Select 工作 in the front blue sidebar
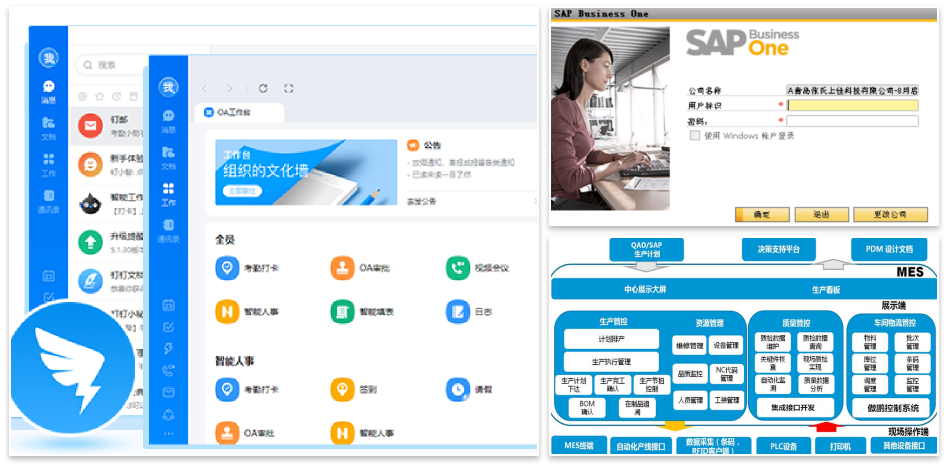This screenshot has width=948, height=468. [x=168, y=193]
